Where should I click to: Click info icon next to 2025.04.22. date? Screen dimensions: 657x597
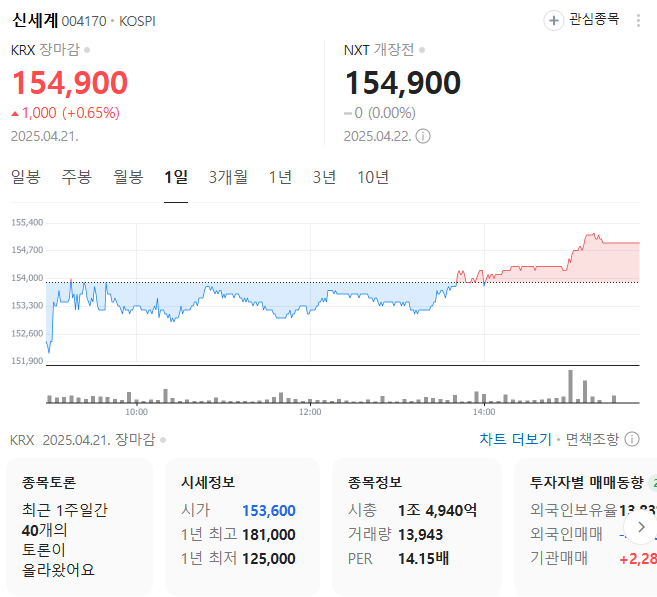click(423, 136)
